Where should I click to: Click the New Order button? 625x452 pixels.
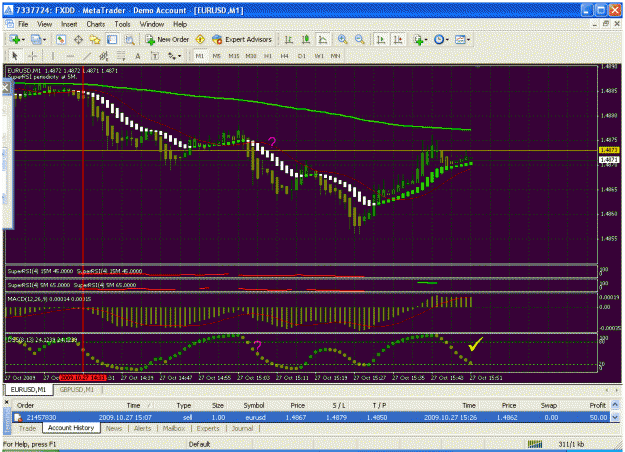167,39
